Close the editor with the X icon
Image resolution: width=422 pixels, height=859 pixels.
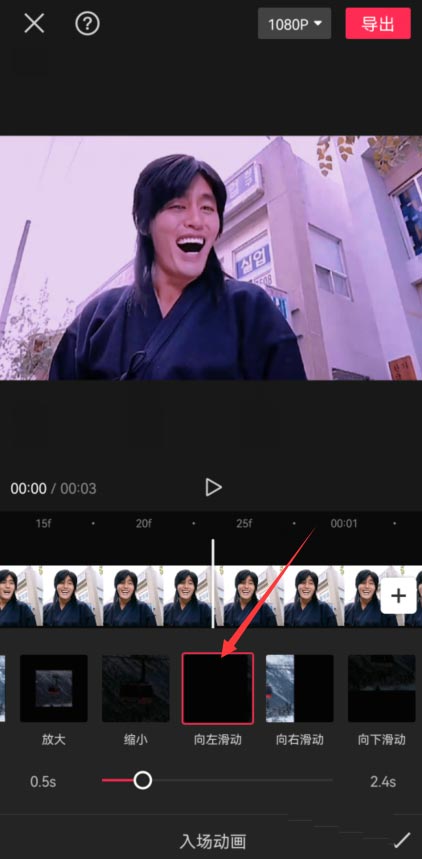[34, 24]
